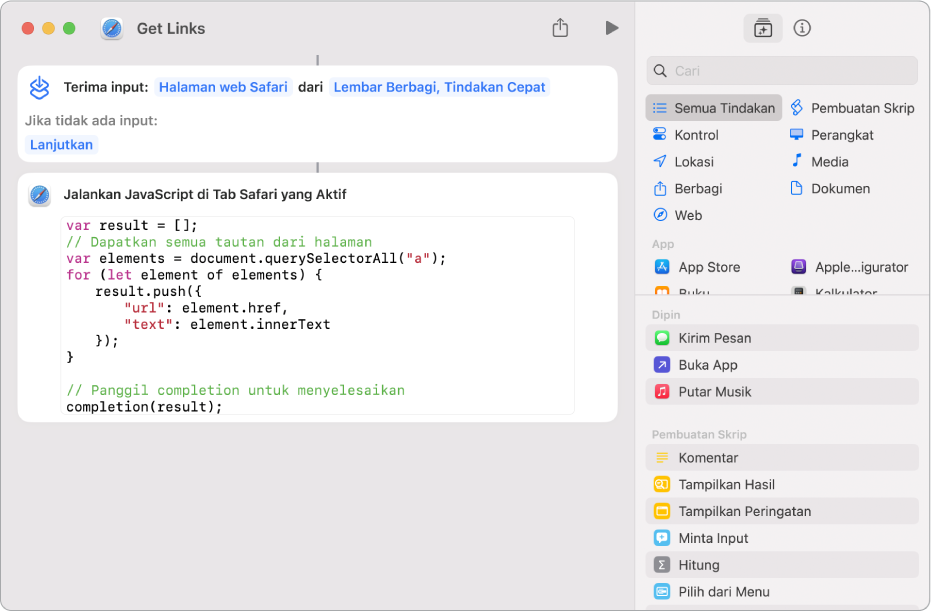This screenshot has height=612, width=931.
Task: Add Putar Musik action
Action: (x=782, y=392)
